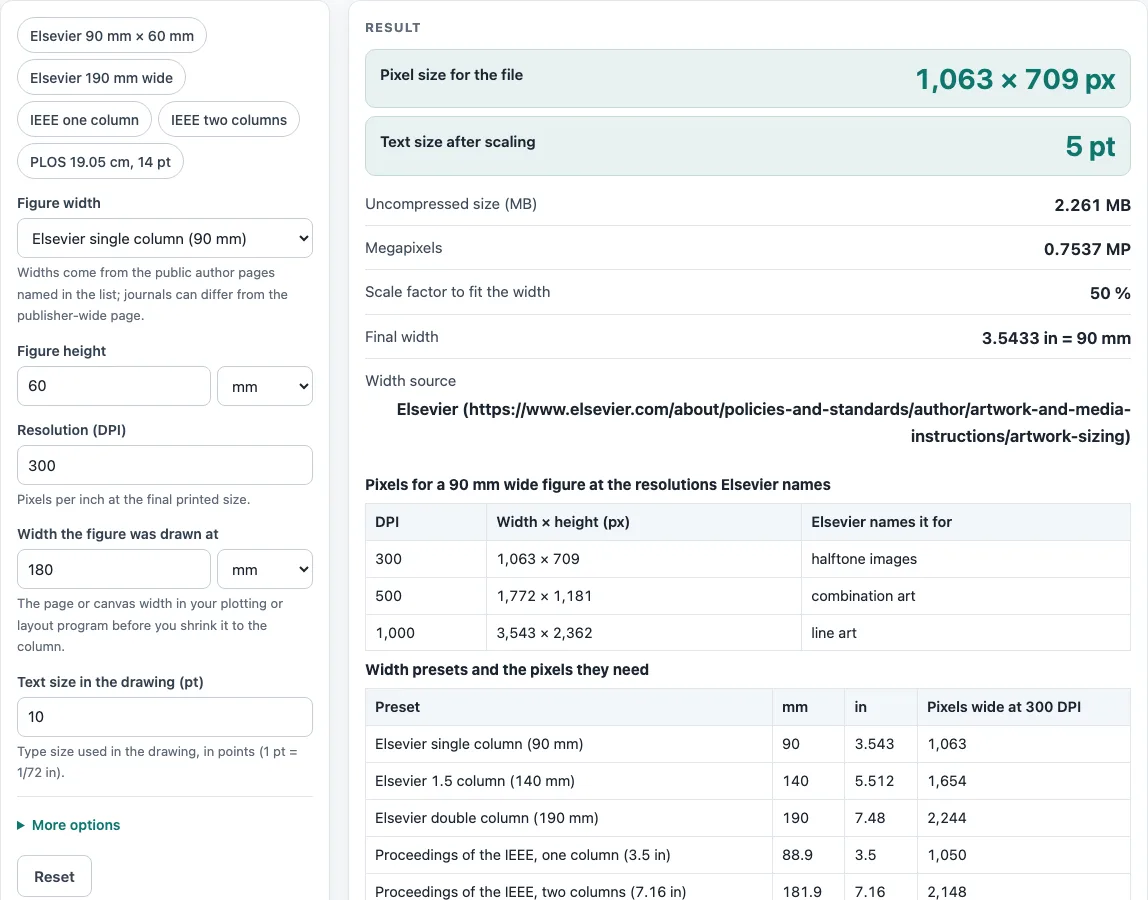
Task: Choose the IEEE one column preset
Action: (84, 119)
